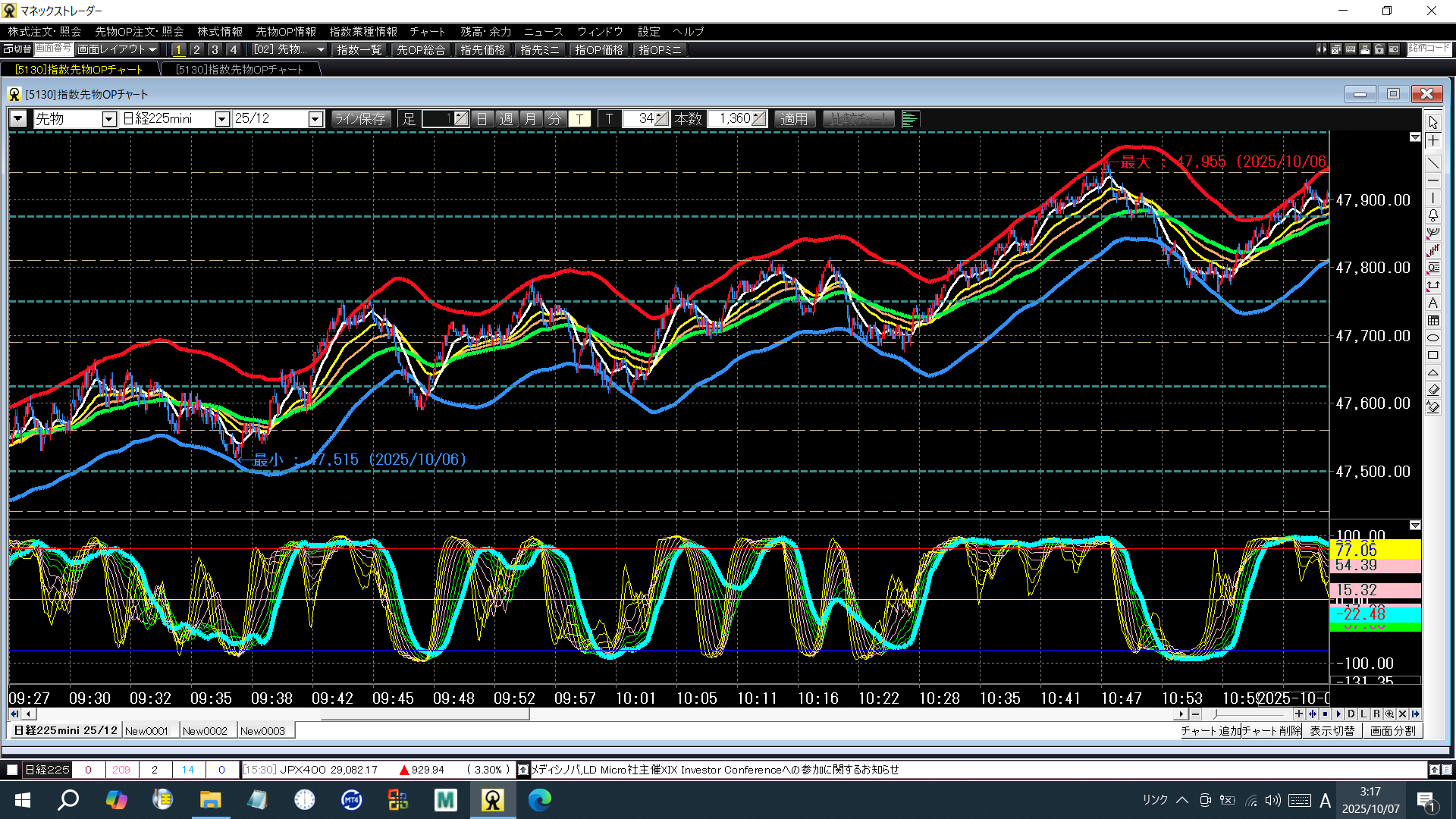Image resolution: width=1456 pixels, height=819 pixels.
Task: Switch to the daily (日) timeframe
Action: (482, 119)
